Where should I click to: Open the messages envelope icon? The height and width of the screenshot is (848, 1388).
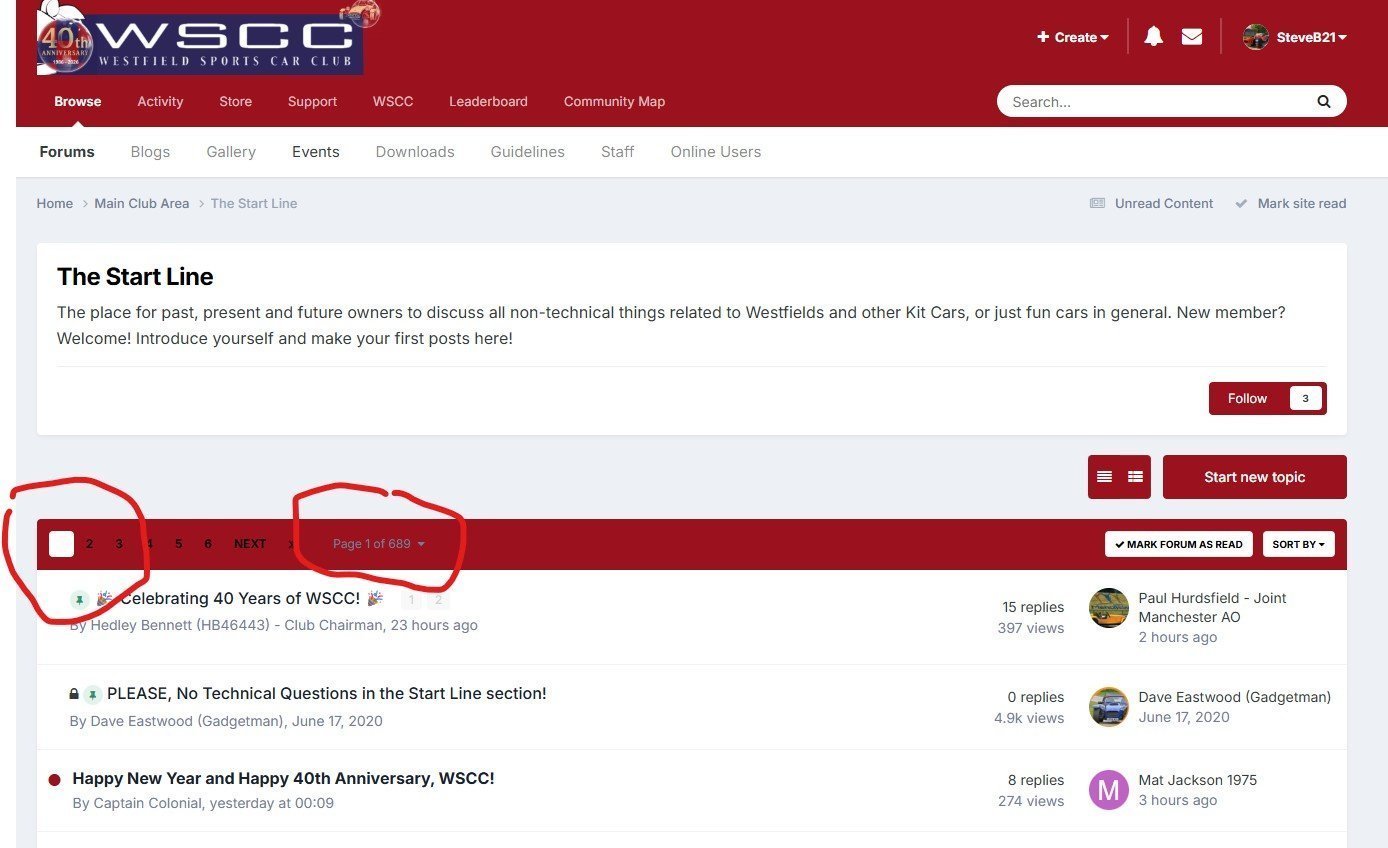(1191, 37)
